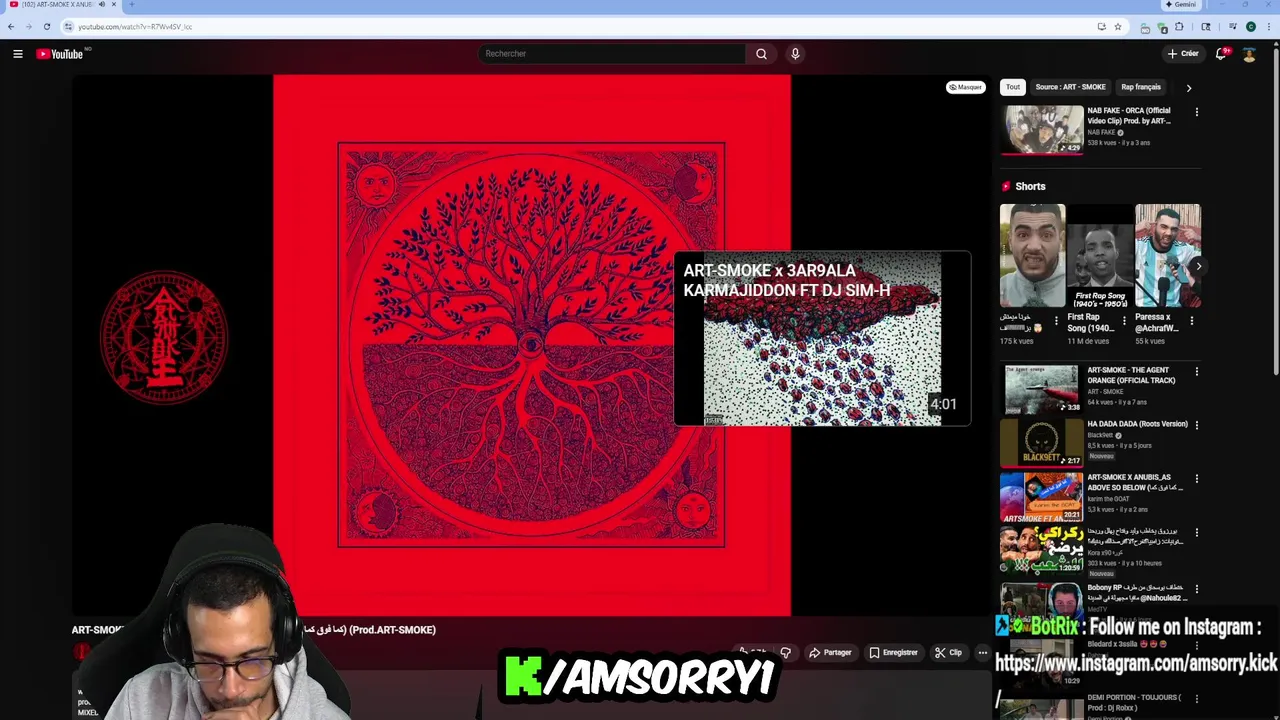The width and height of the screenshot is (1280, 720).
Task: Click the red circular channel end-screen logo
Action: 164,337
